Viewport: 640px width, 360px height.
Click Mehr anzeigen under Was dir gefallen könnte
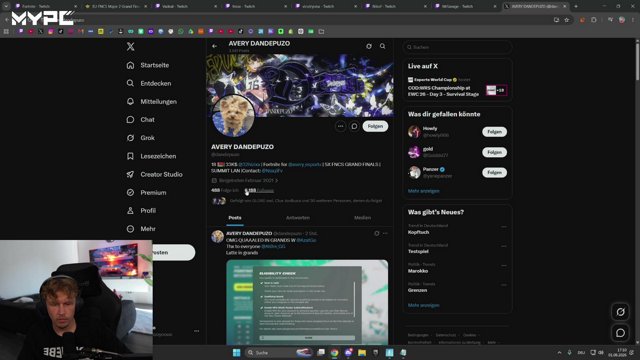(424, 191)
